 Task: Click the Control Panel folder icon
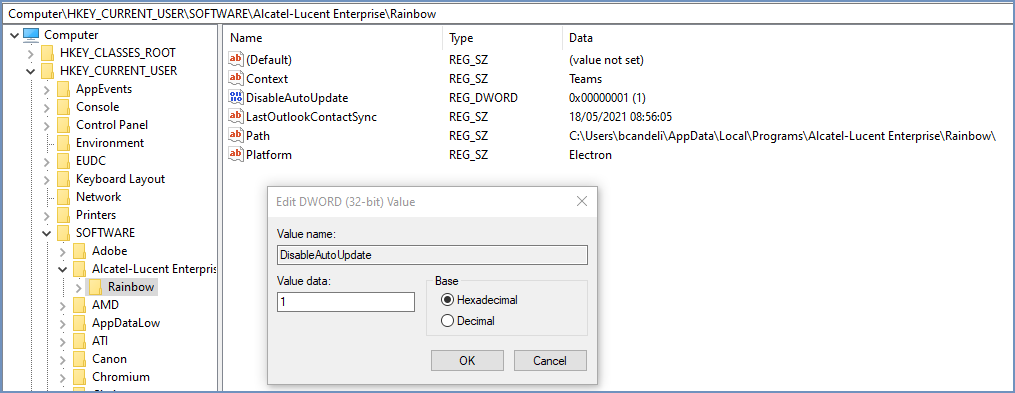(63, 125)
